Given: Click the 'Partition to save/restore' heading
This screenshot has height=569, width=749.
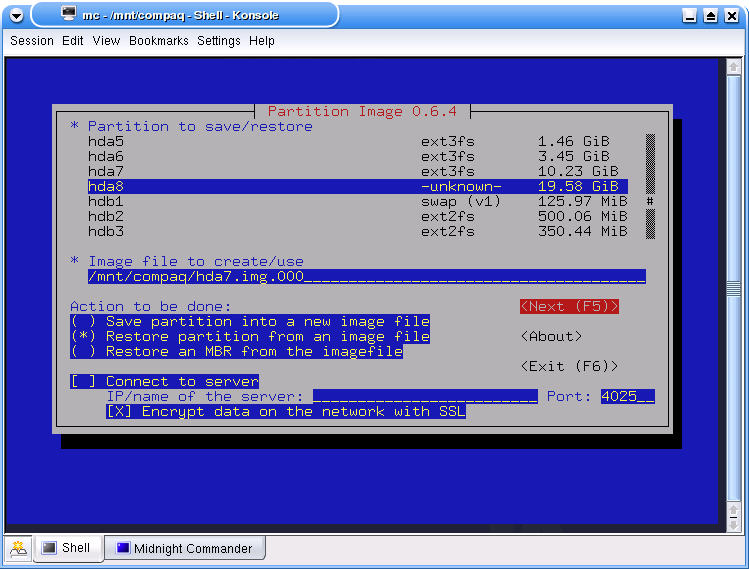Looking at the screenshot, I should click(x=200, y=126).
